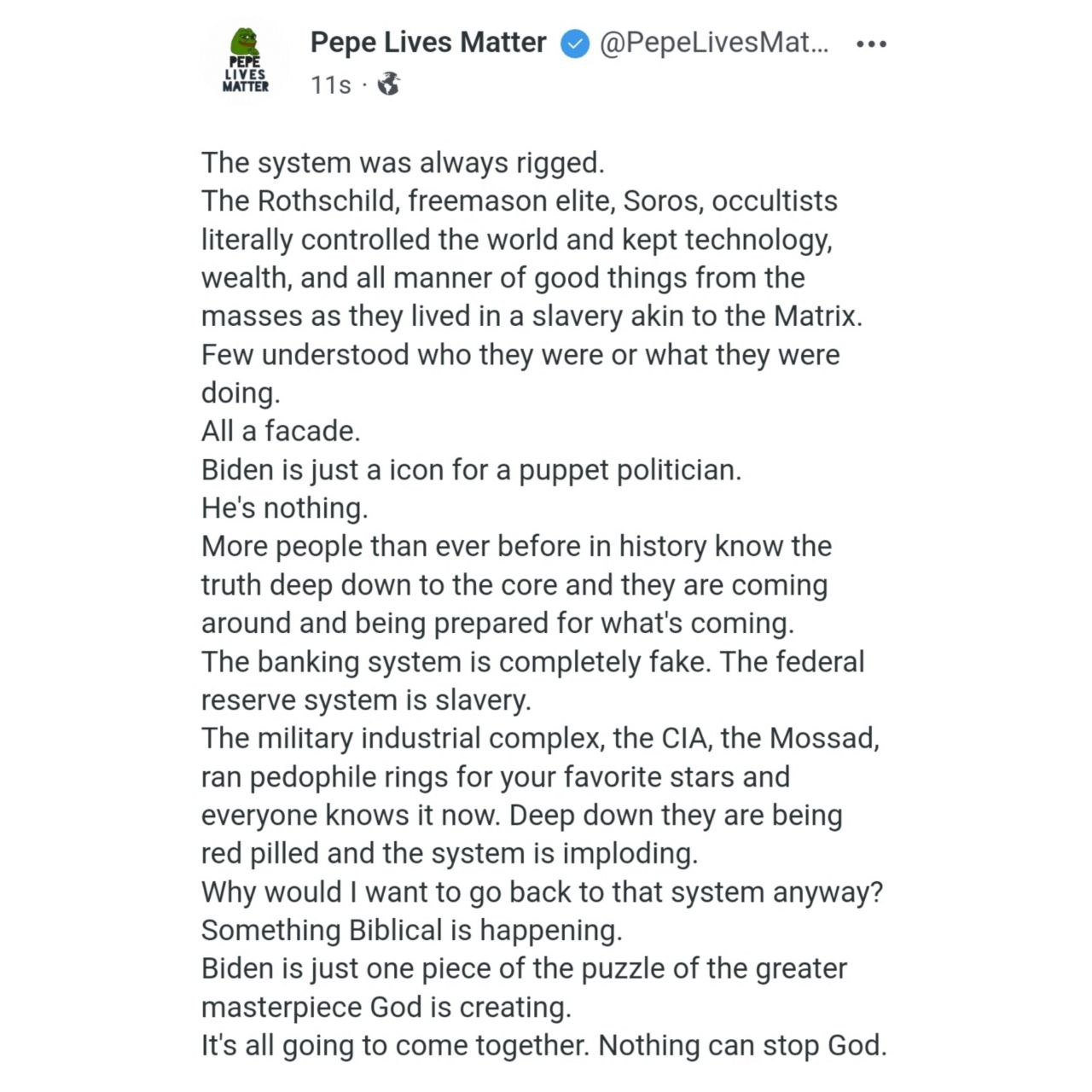Click the 11s post timestamp
Screen dimensions: 1092x1092
pos(330,85)
